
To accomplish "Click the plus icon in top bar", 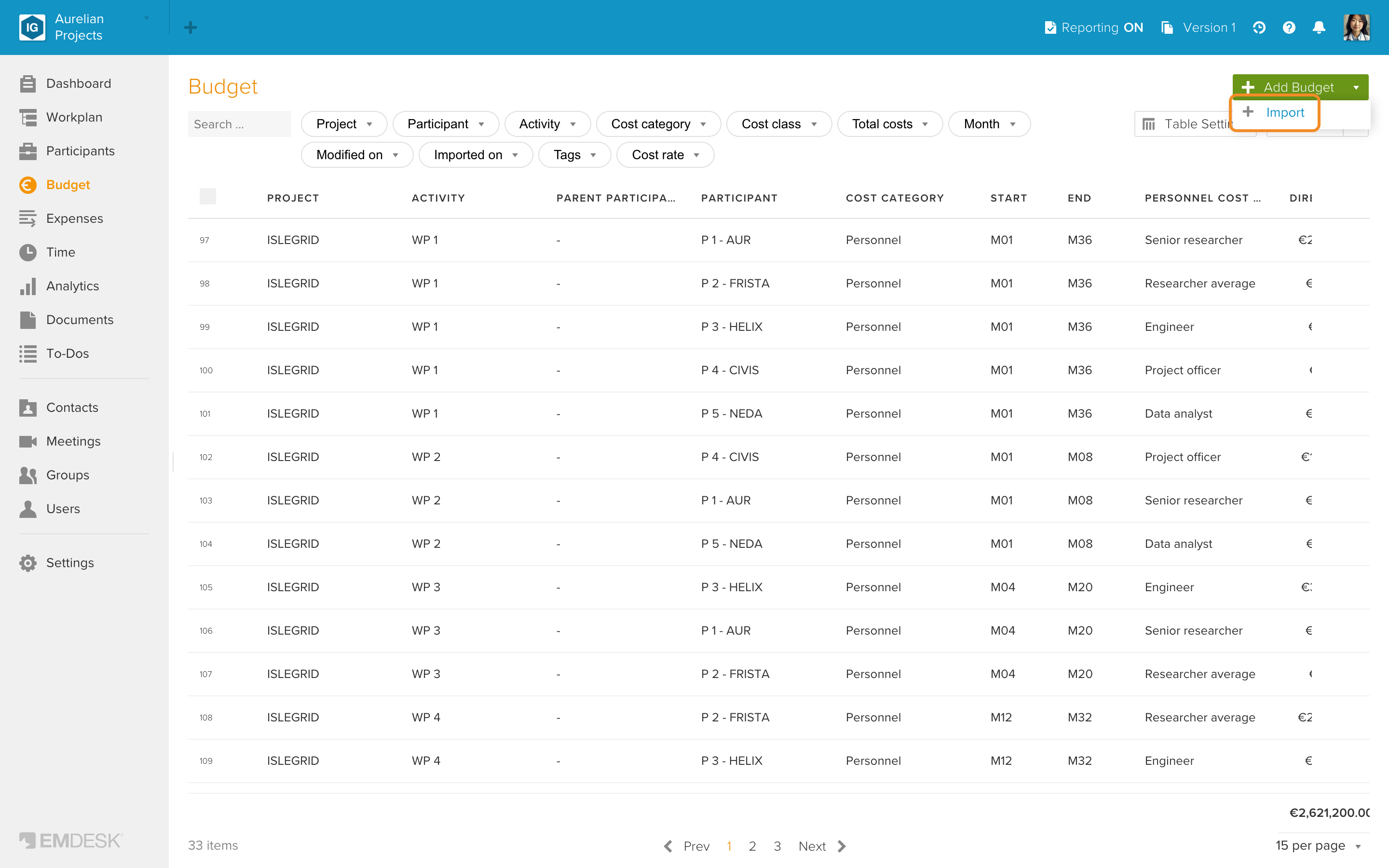I will pos(191,27).
